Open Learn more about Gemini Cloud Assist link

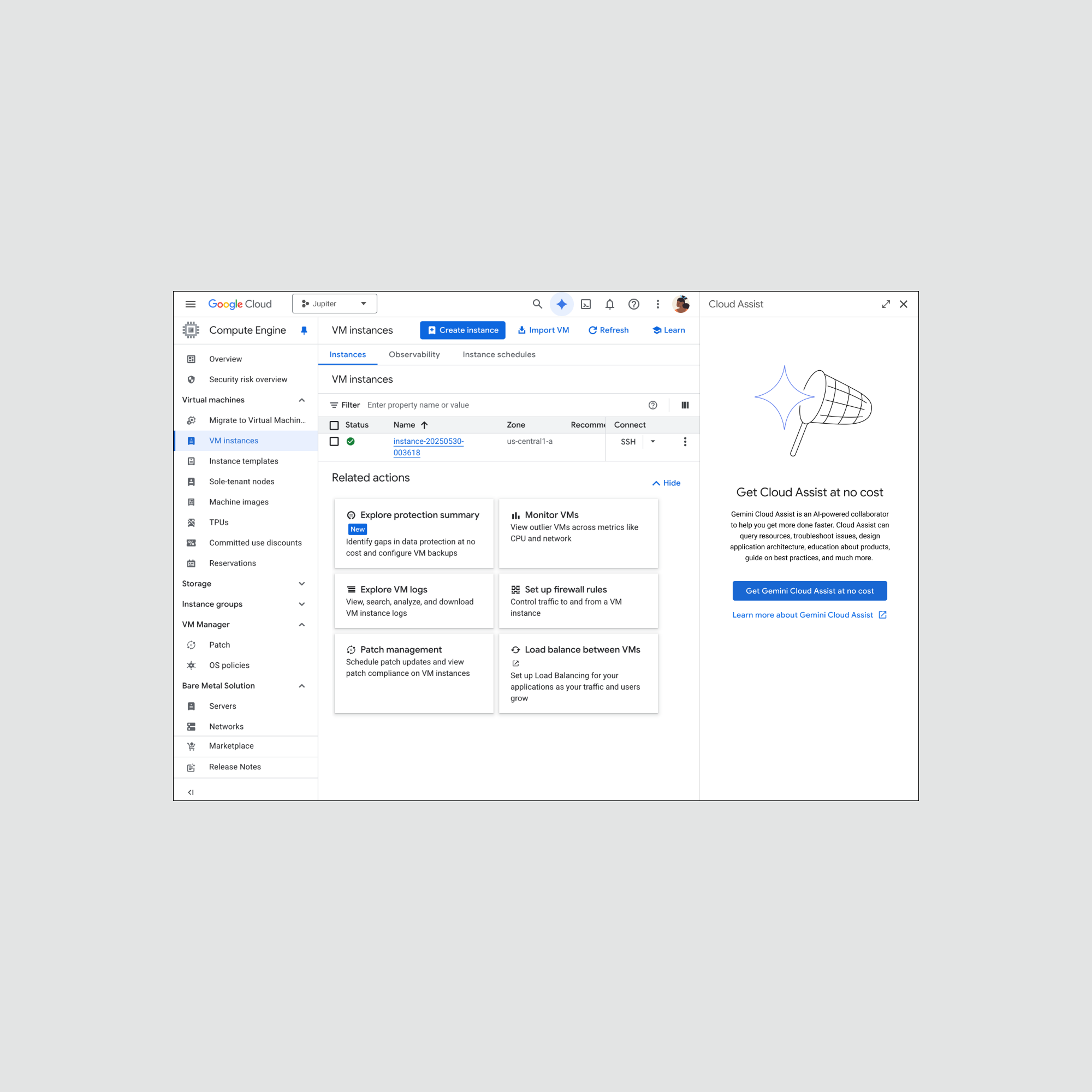809,615
